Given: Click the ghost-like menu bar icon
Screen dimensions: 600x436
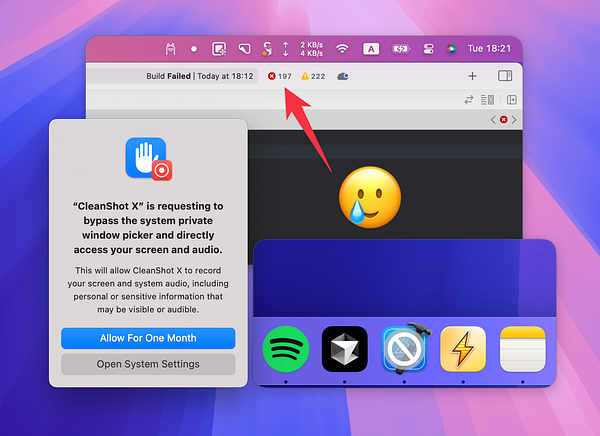Looking at the screenshot, I should 171,49.
